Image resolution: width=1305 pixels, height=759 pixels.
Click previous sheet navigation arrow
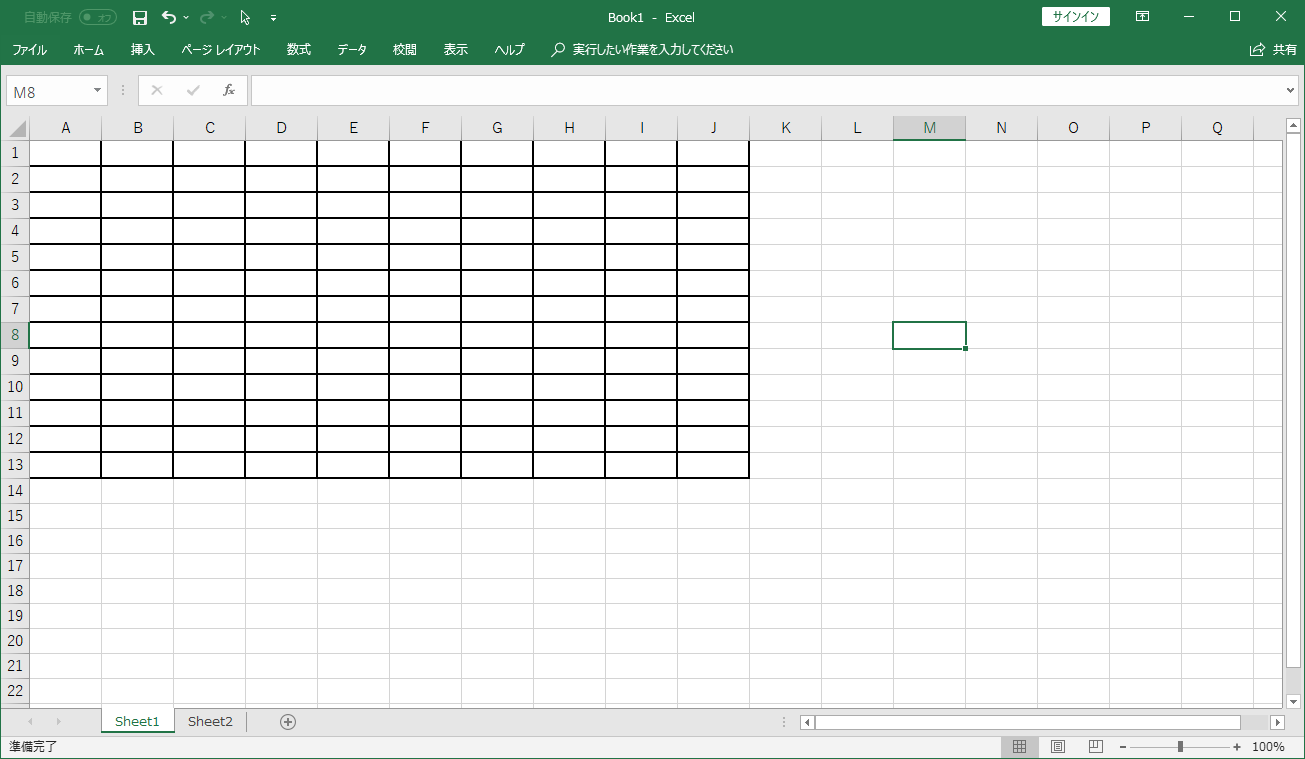[30, 722]
